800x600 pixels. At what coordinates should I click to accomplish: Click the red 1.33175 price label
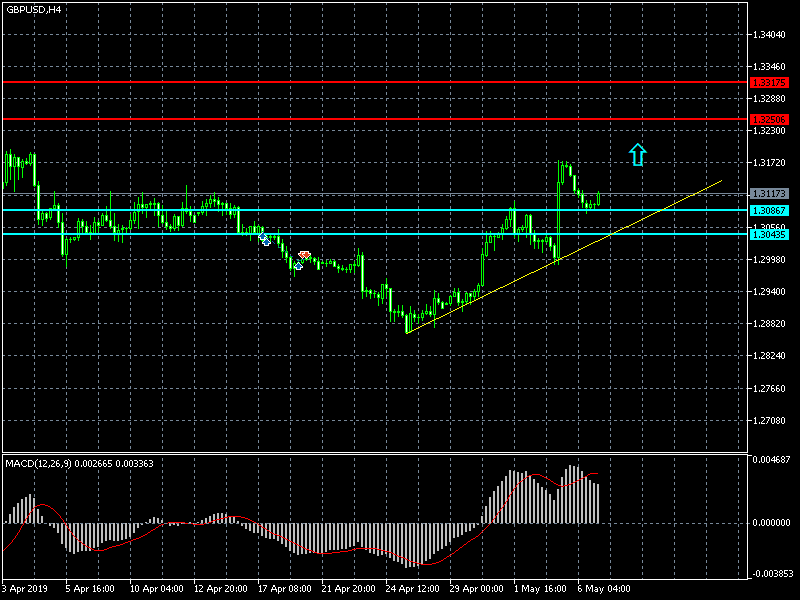[769, 83]
